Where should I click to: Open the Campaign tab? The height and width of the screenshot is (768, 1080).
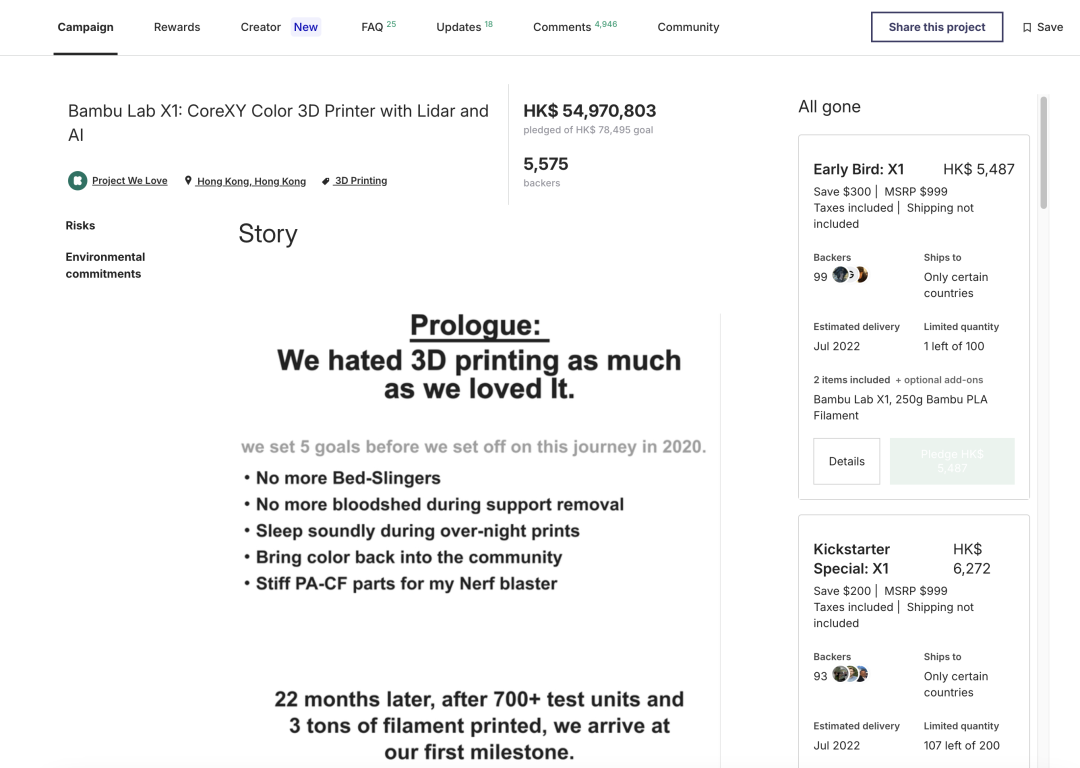tap(85, 27)
